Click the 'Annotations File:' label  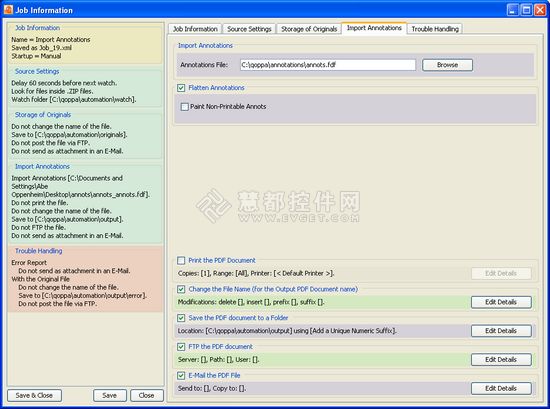(204, 65)
